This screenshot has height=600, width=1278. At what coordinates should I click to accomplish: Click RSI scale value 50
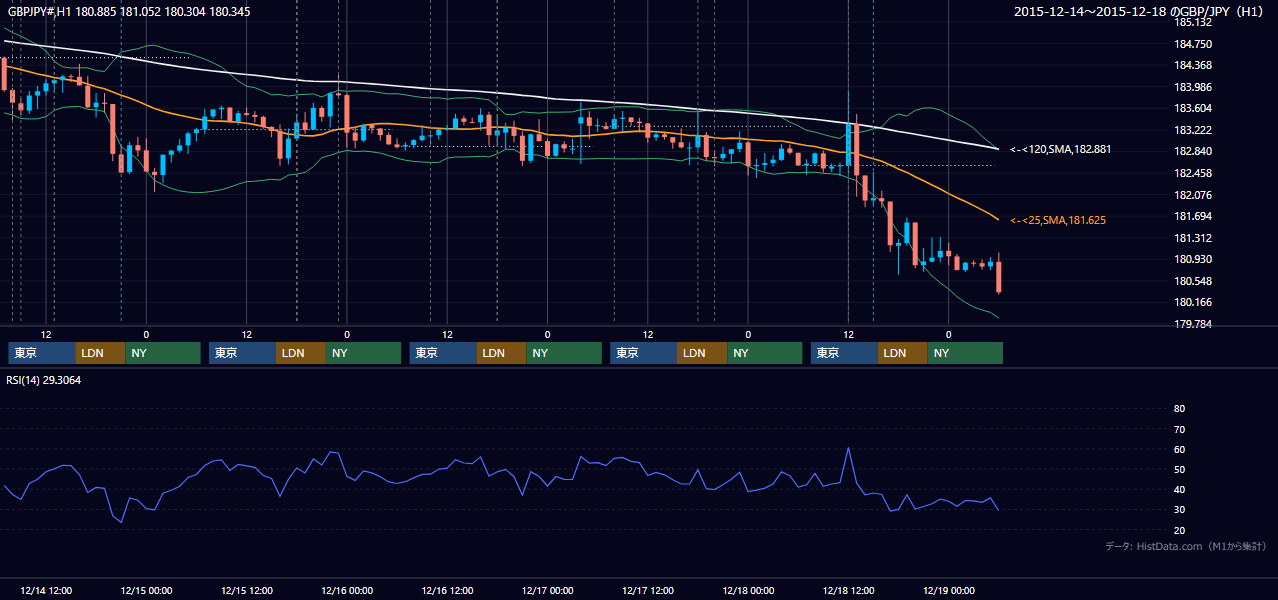pyautogui.click(x=1179, y=469)
